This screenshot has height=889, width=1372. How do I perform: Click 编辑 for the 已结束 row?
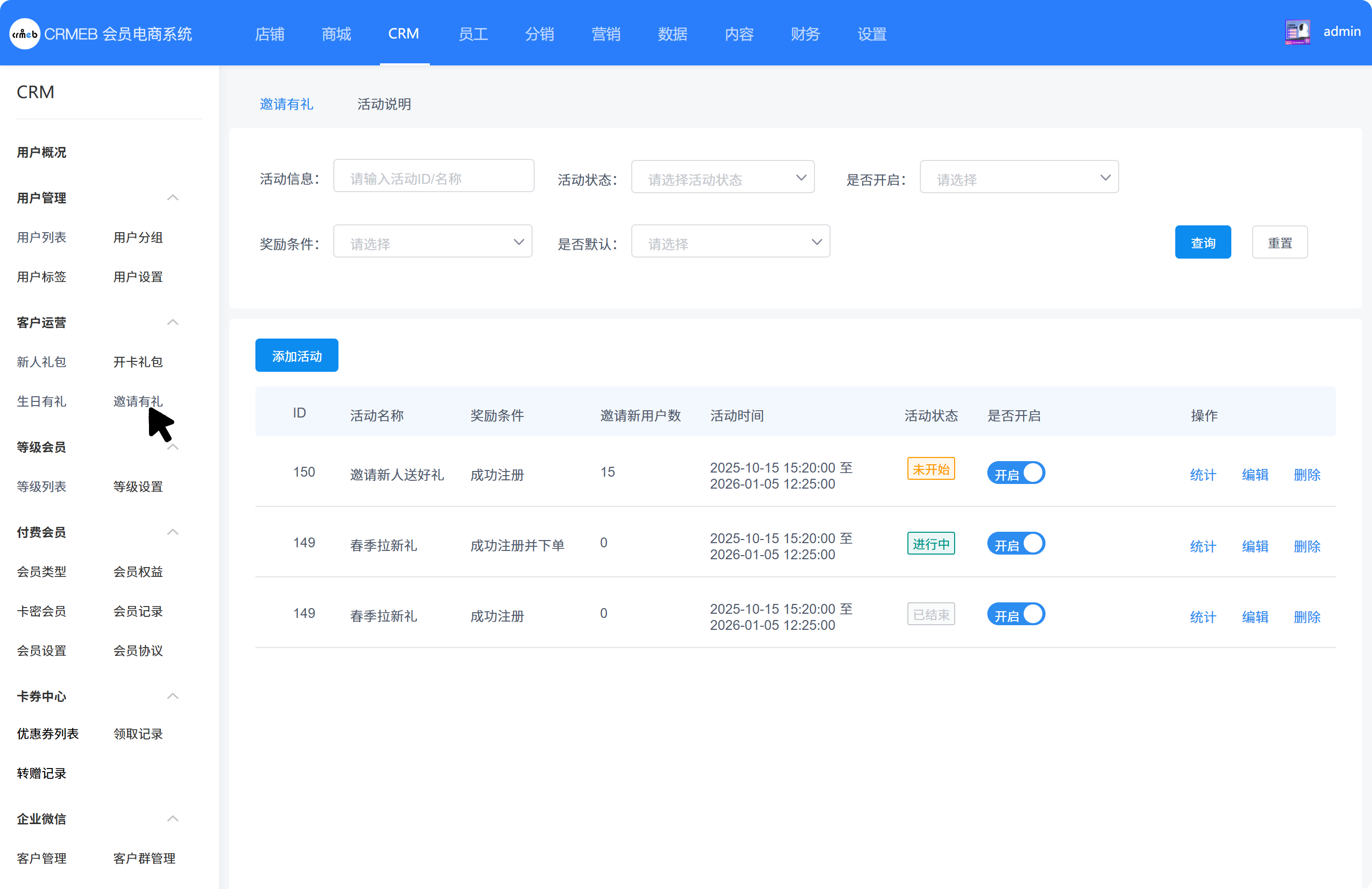[x=1255, y=617]
